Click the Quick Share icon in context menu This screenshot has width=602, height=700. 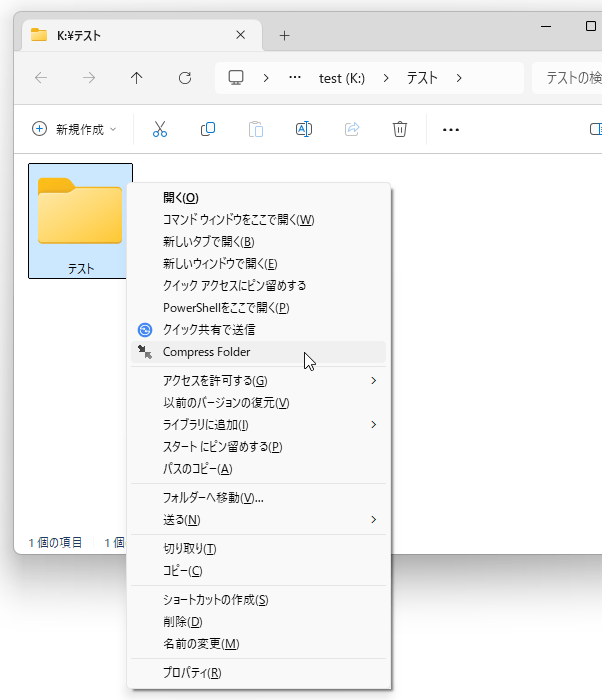pos(145,330)
